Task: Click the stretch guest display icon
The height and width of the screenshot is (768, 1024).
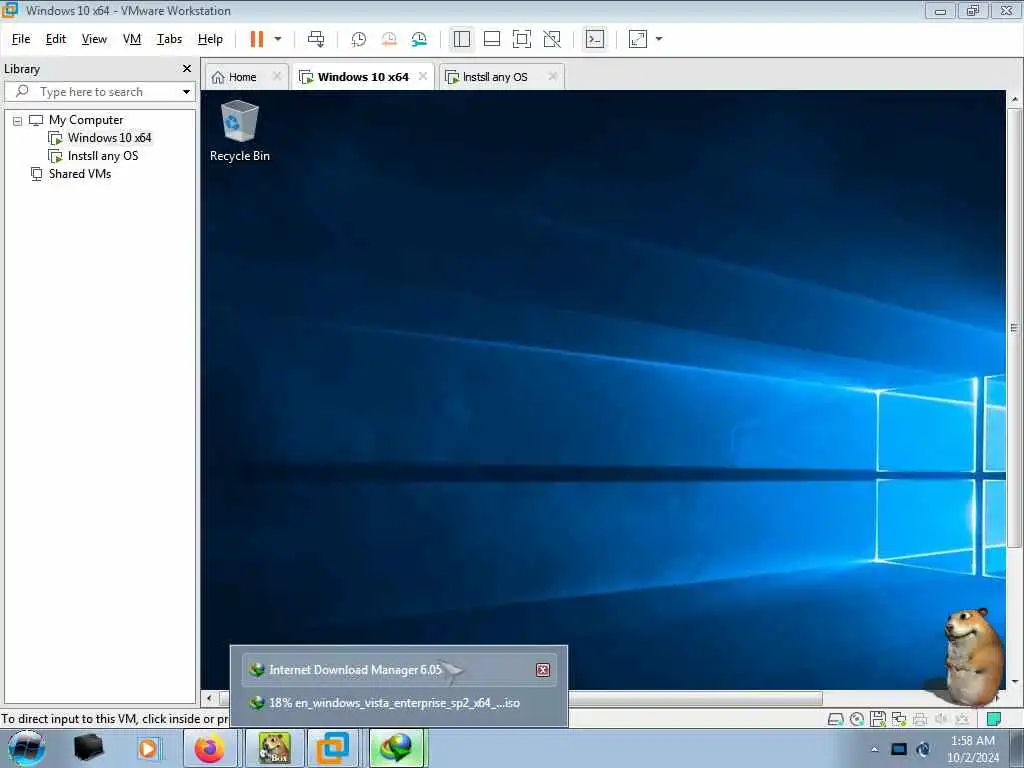Action: click(x=638, y=39)
